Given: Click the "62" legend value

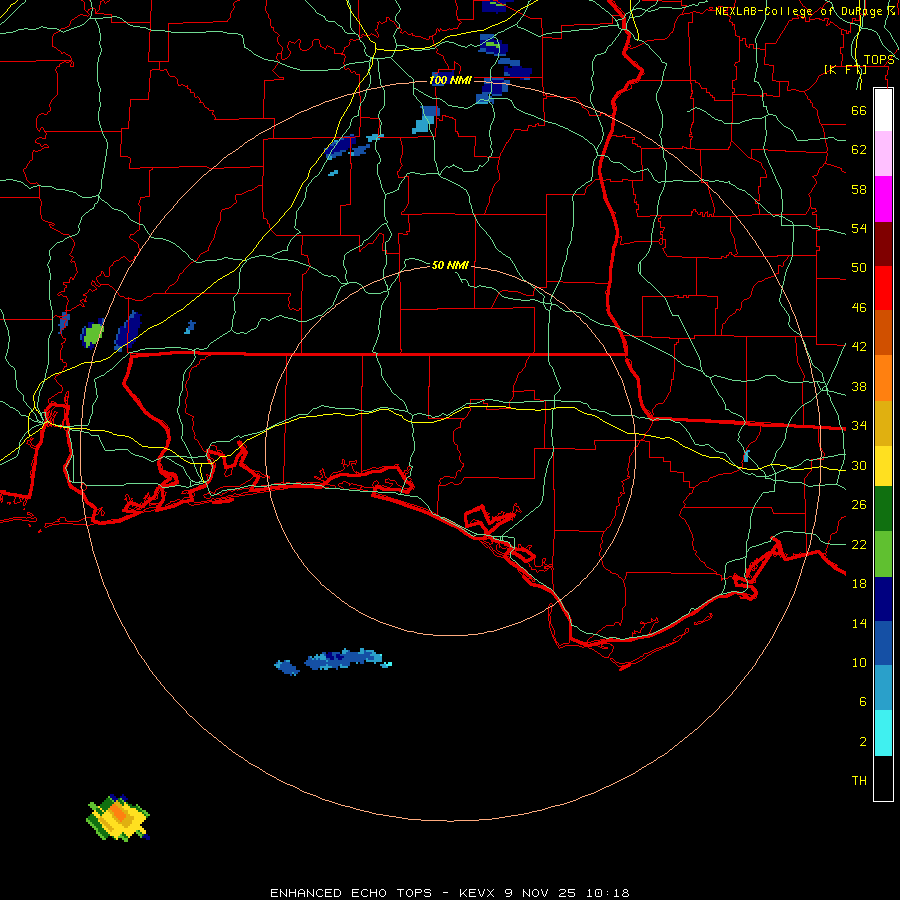Looking at the screenshot, I should pos(859,149).
